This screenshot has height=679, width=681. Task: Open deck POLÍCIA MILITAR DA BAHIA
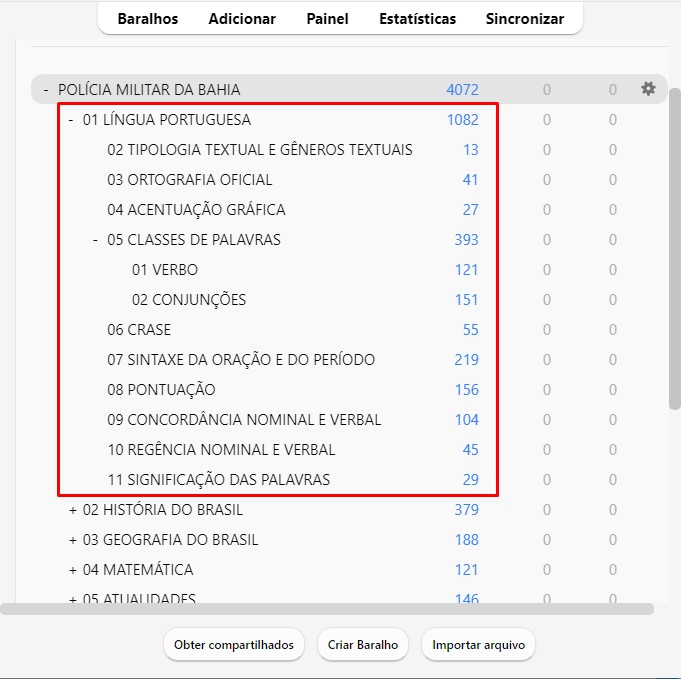pyautogui.click(x=149, y=89)
